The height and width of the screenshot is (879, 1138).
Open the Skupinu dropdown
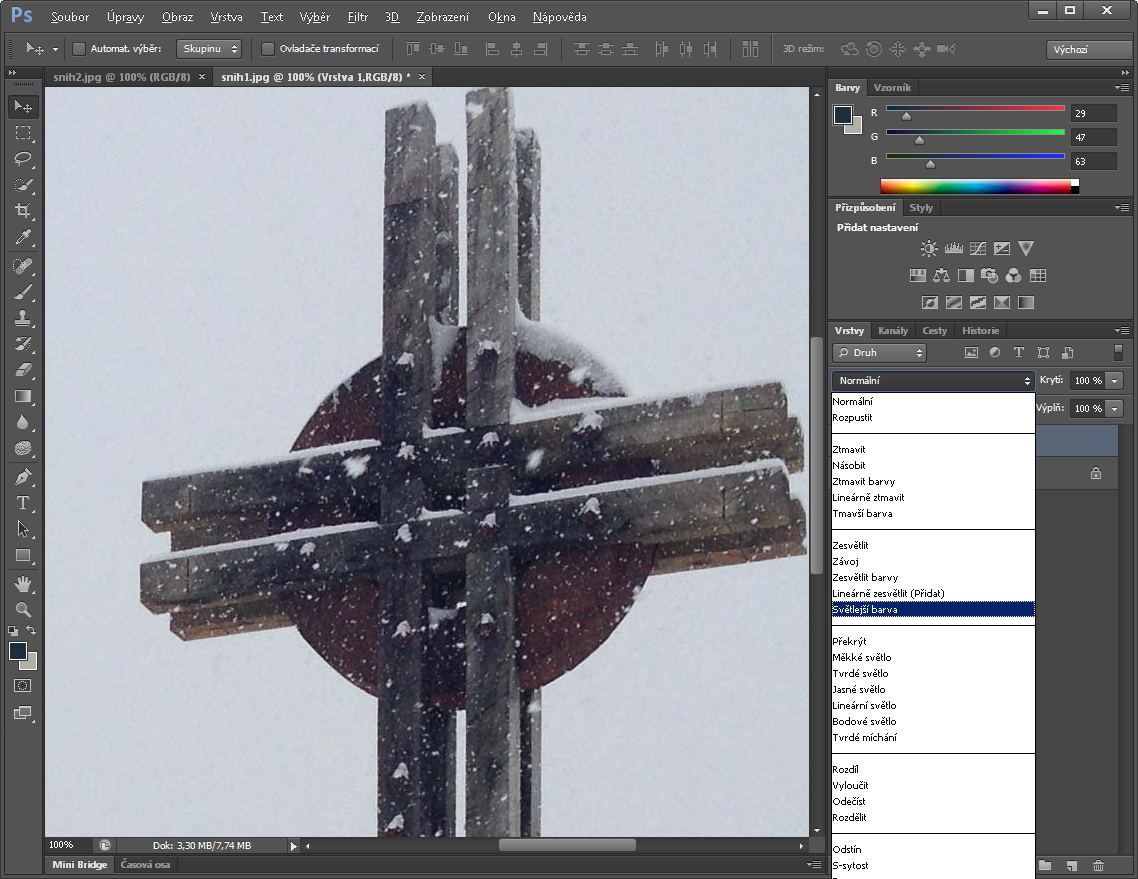coord(209,48)
